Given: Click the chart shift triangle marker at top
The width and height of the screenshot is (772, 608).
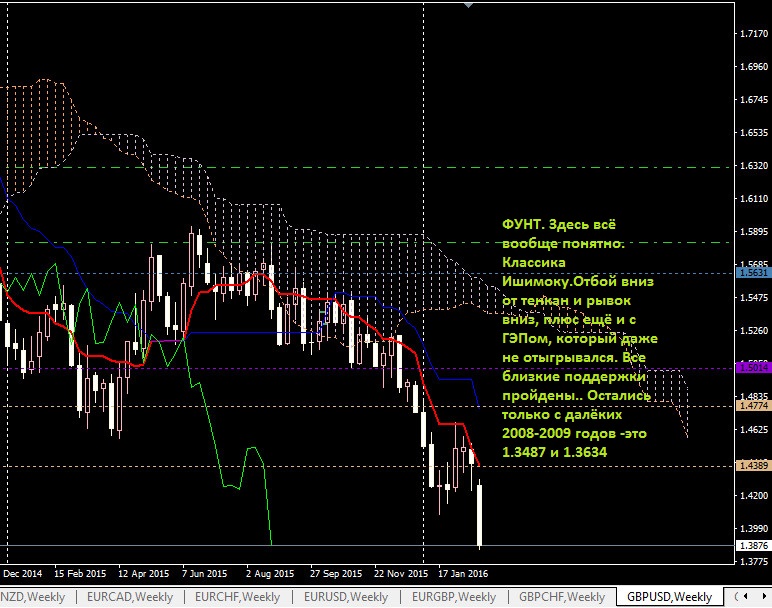Looking at the screenshot, I should point(469,5).
